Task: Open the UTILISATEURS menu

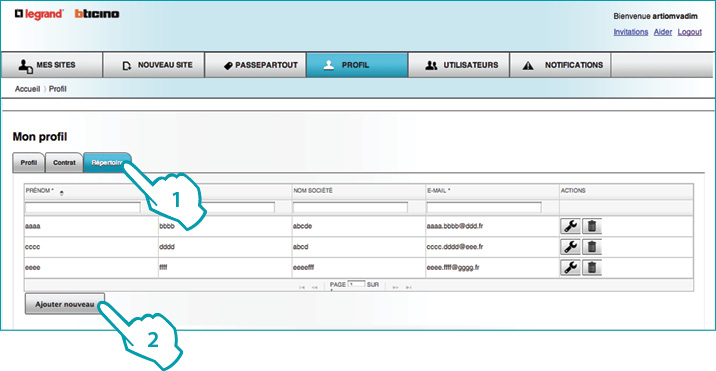Action: click(x=459, y=65)
